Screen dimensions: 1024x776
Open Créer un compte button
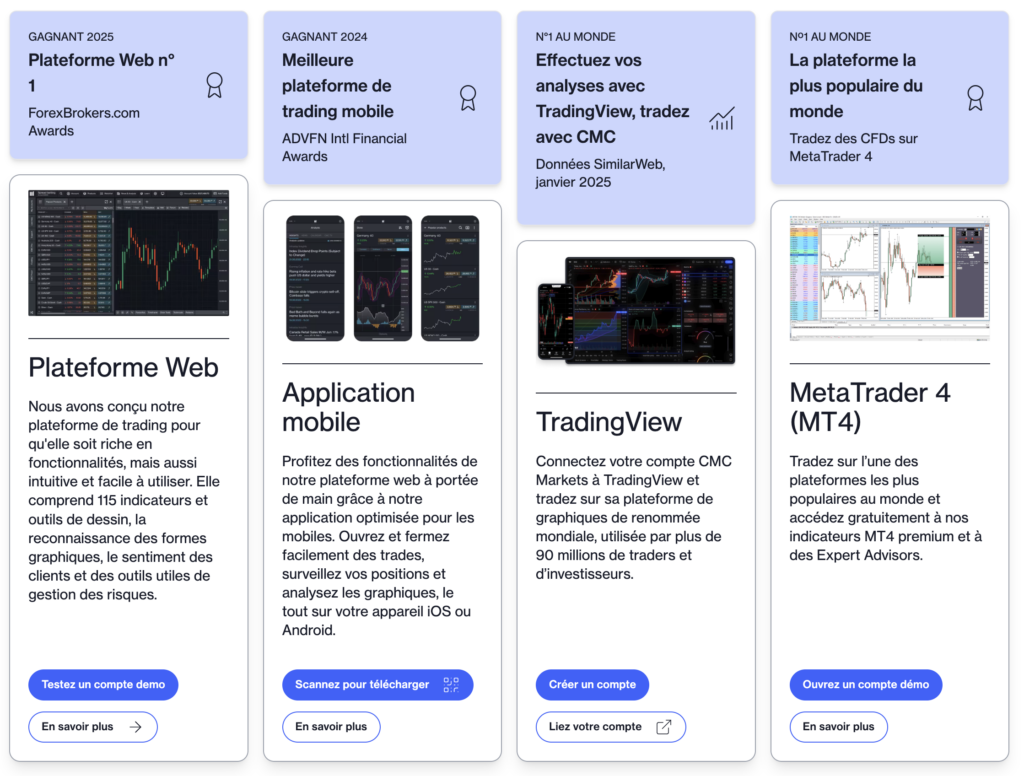592,685
